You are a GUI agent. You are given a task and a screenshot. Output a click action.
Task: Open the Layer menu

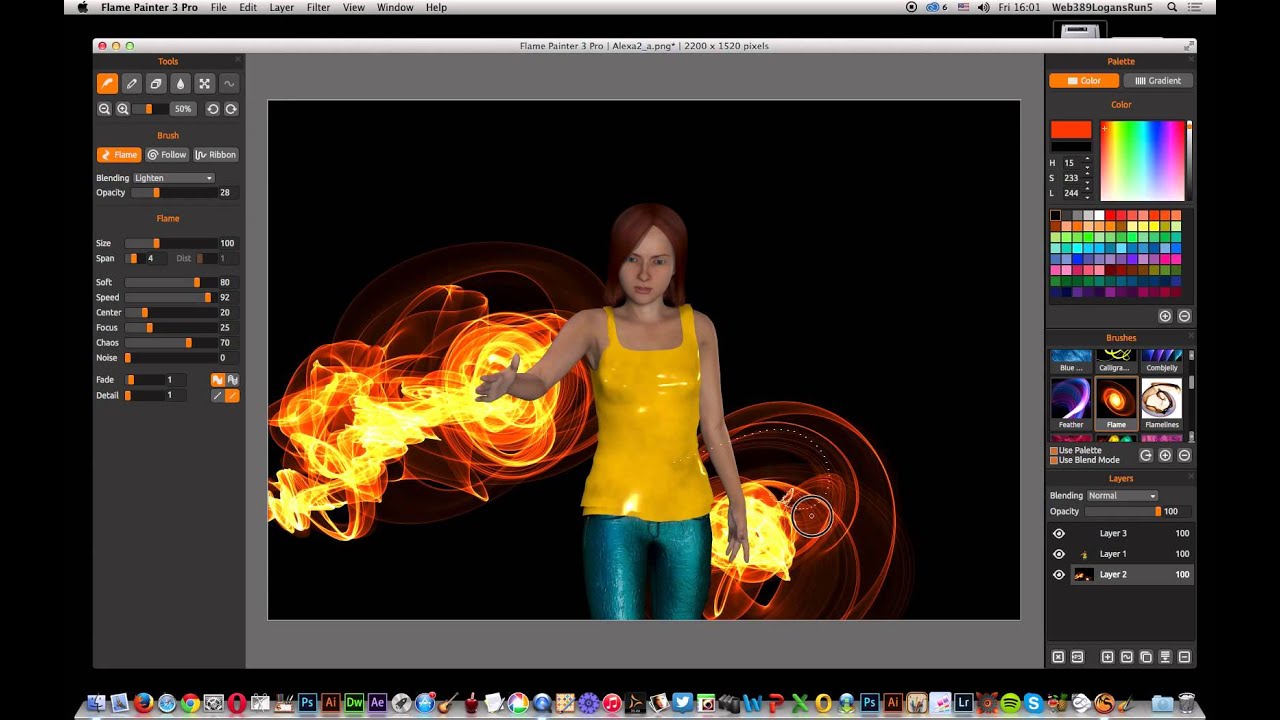[282, 7]
